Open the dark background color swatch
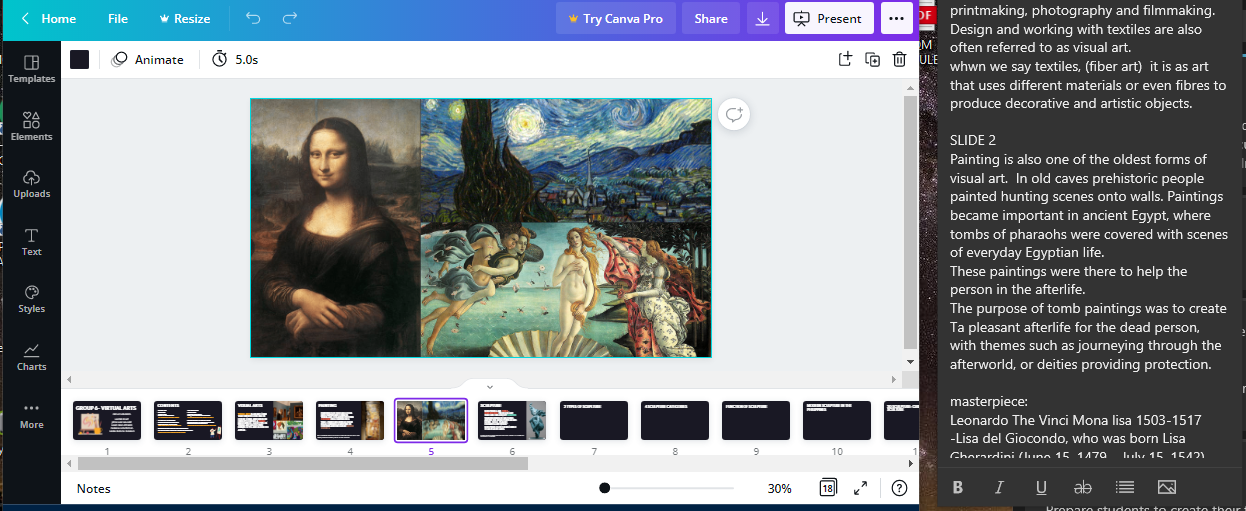This screenshot has width=1246, height=511. tap(79, 59)
